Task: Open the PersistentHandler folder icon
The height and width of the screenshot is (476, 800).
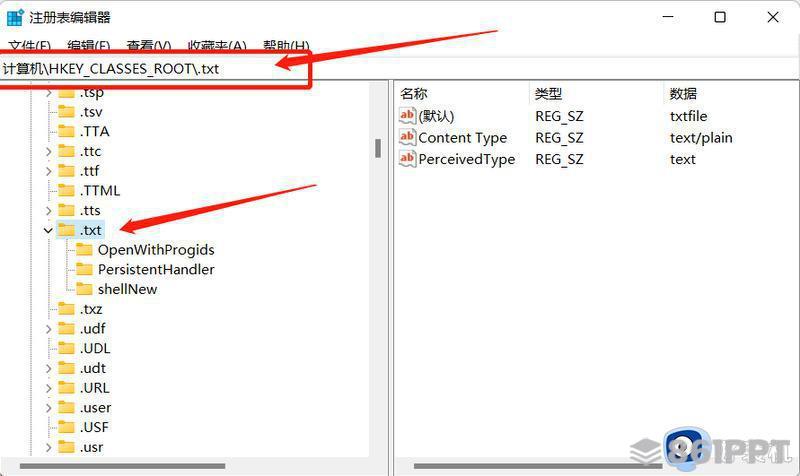Action: coord(84,269)
